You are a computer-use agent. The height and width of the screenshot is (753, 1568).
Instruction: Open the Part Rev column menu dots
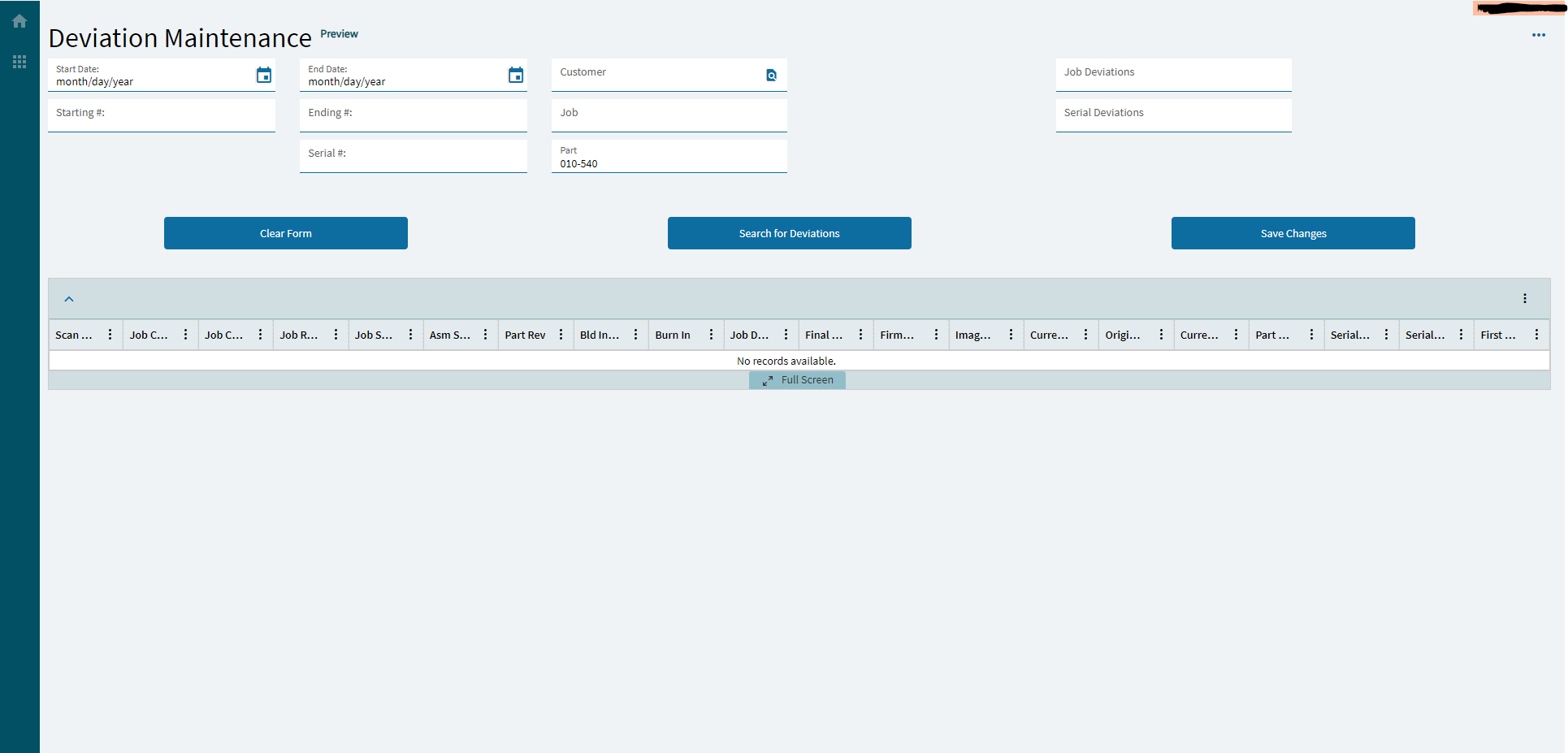tap(561, 335)
